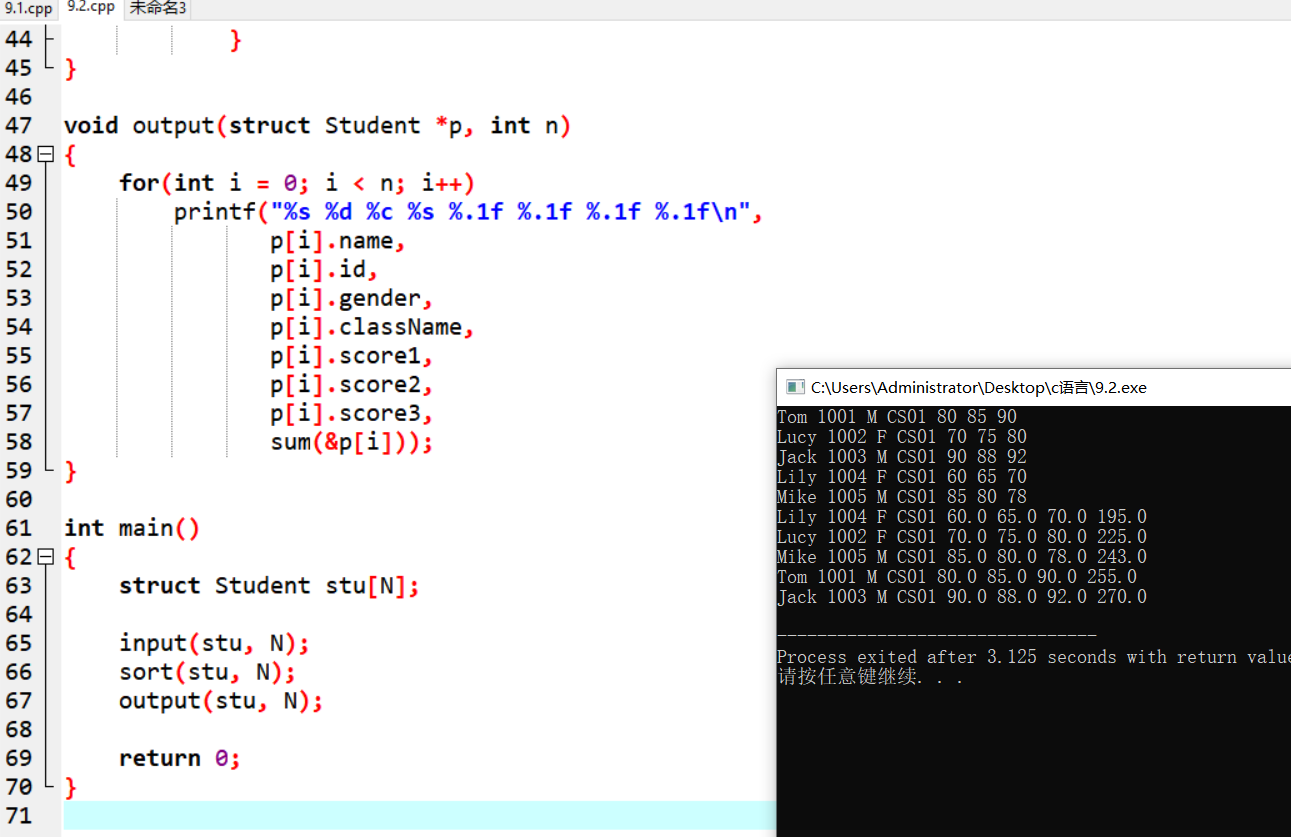The image size is (1291, 837).
Task: Click console line 'Lucy 1002 F CS01 70 75 80'
Action: pyautogui.click(x=902, y=437)
